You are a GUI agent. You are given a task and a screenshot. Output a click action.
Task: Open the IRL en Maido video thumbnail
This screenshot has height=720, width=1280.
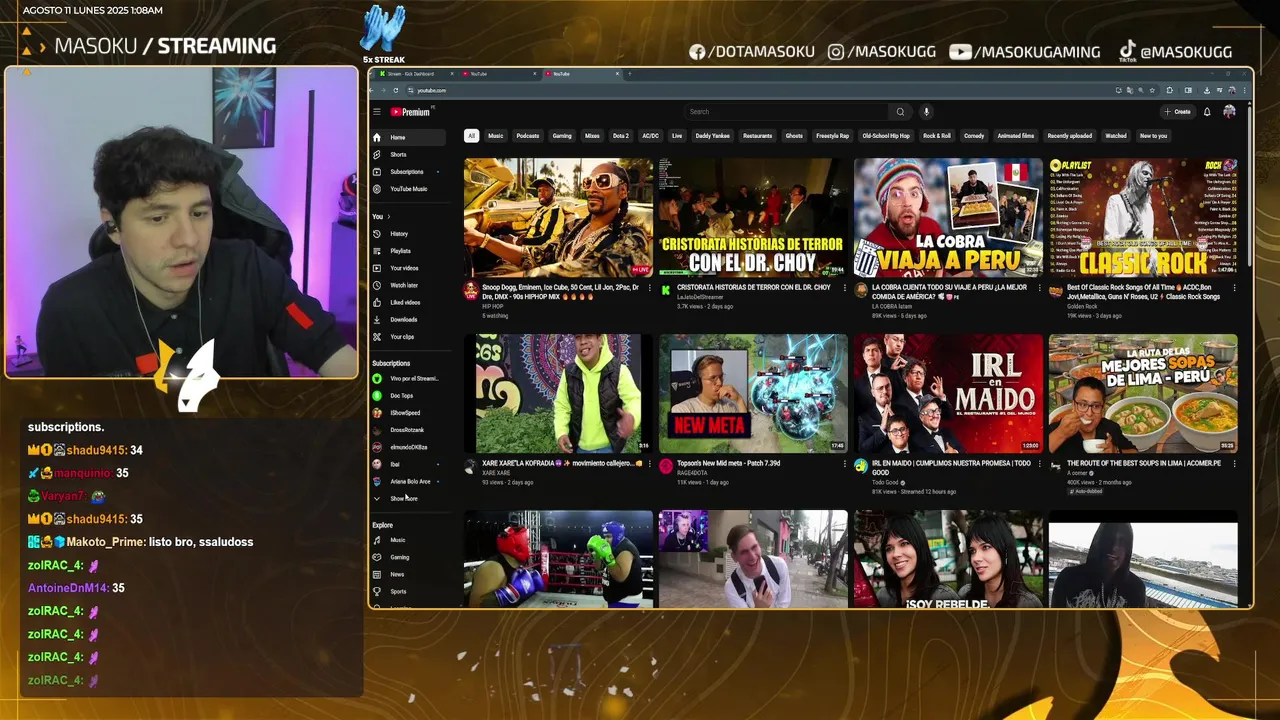click(x=948, y=393)
